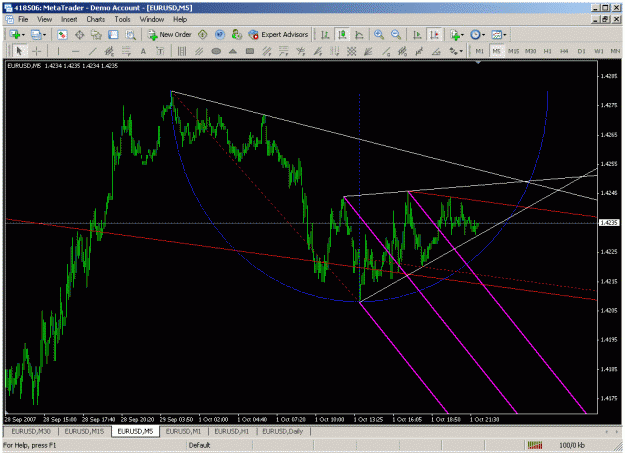Select the text A tool
The height and width of the screenshot is (453, 625).
pos(143,51)
